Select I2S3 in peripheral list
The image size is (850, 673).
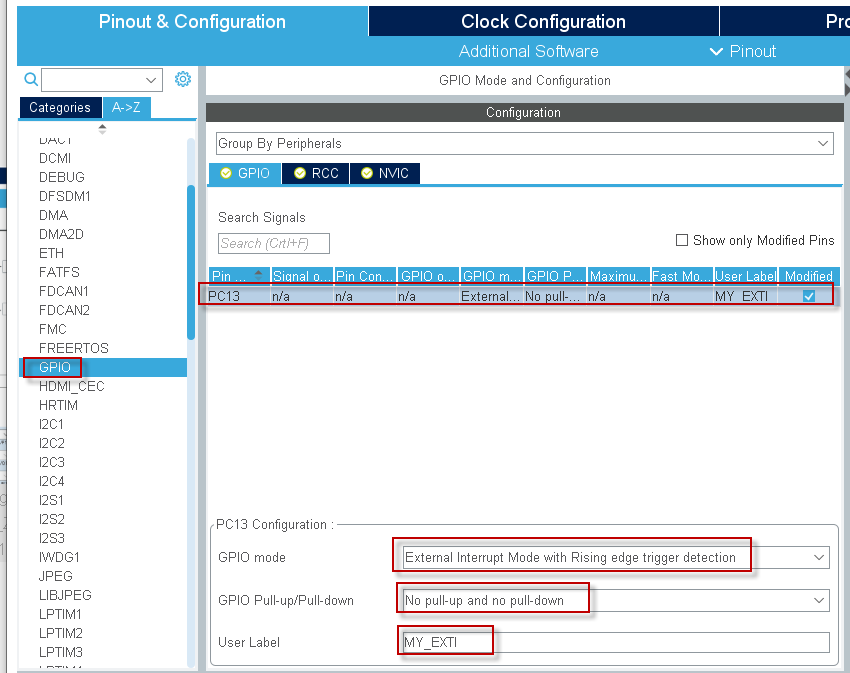[x=51, y=538]
